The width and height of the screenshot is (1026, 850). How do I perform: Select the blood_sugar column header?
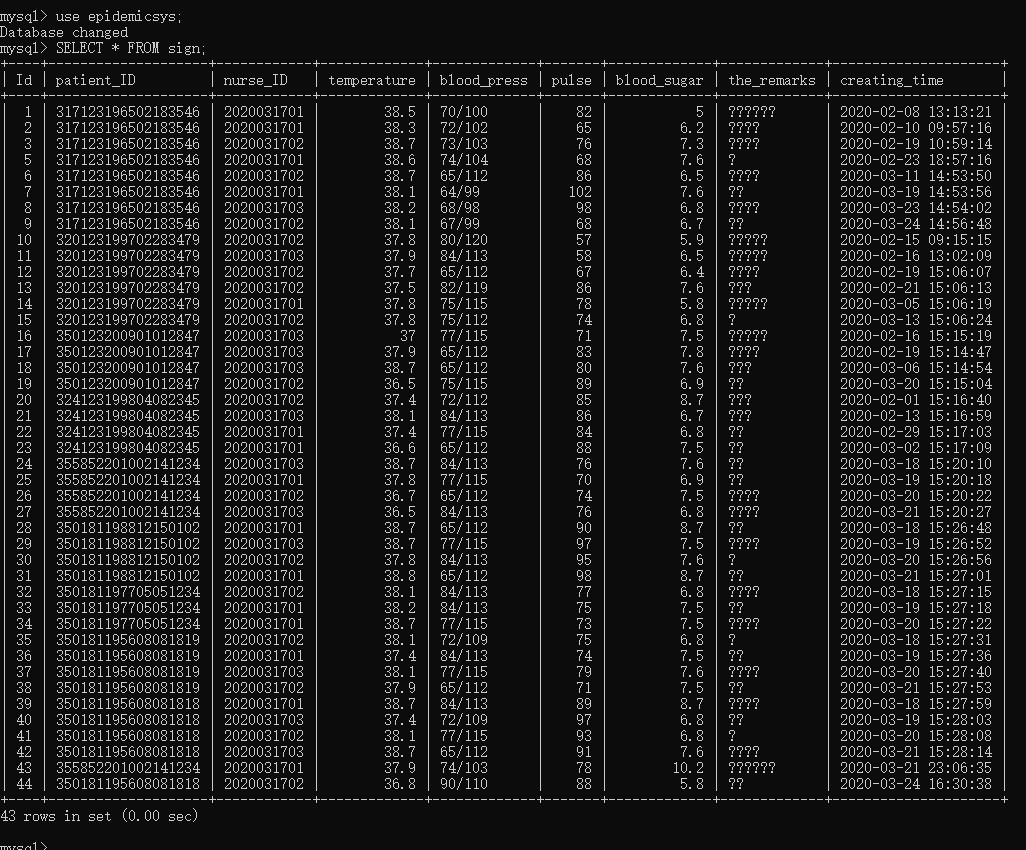[x=660, y=80]
